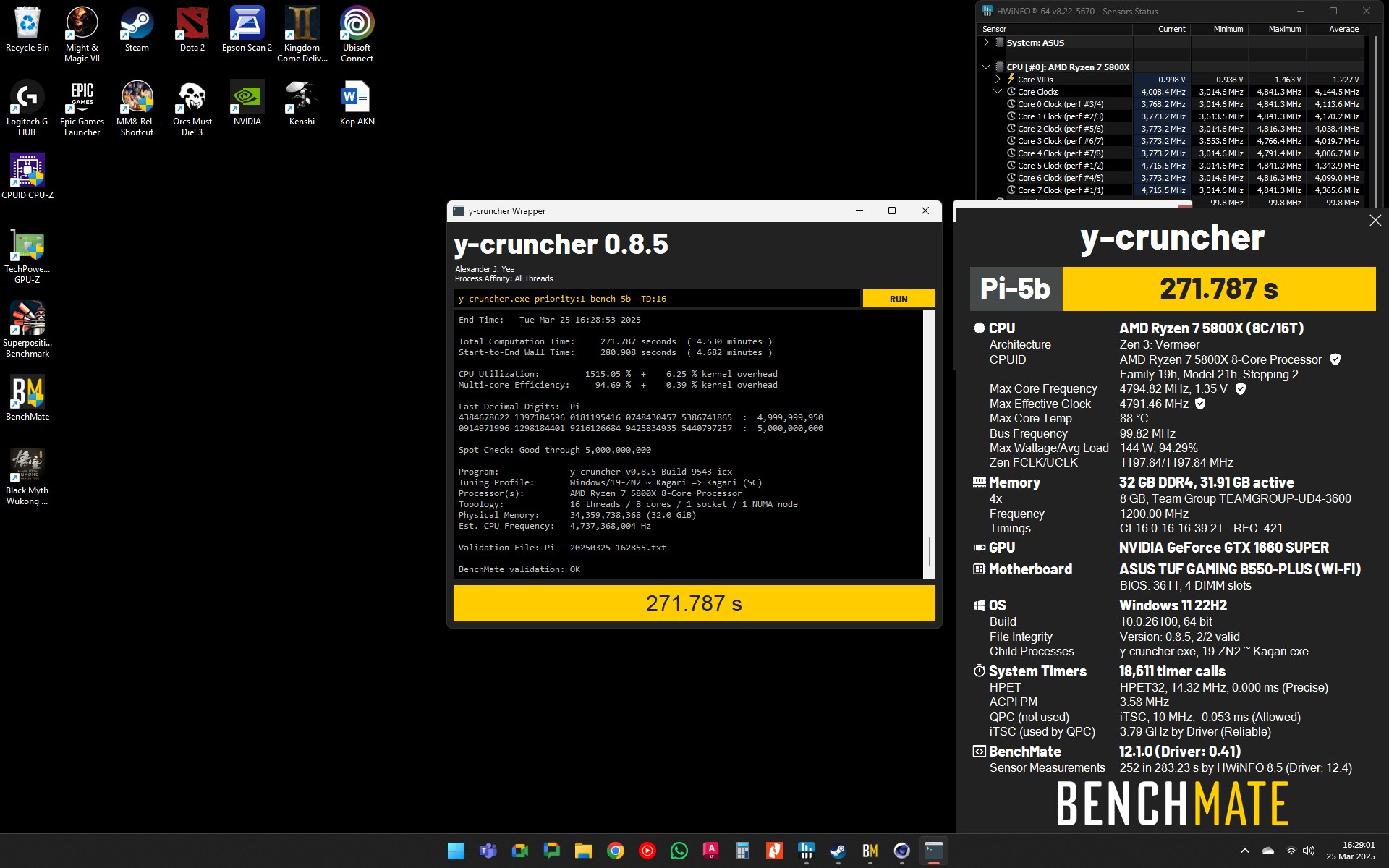
Task: Expand the System: ASUS sensor group
Action: (985, 43)
